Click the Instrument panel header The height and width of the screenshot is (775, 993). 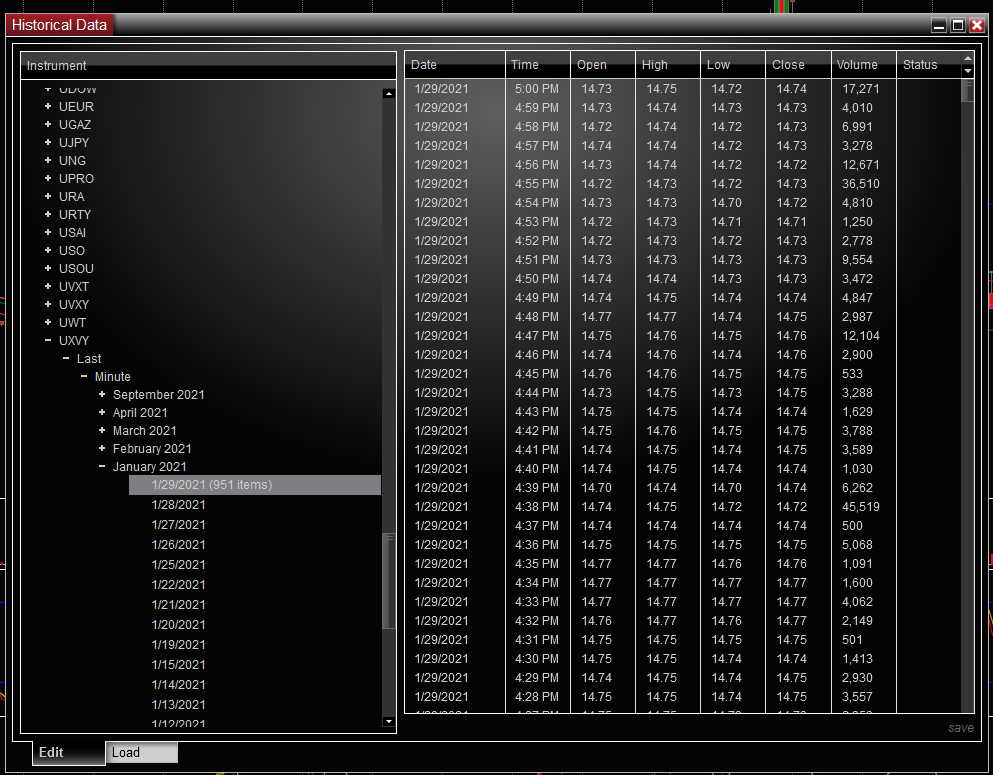(x=208, y=65)
